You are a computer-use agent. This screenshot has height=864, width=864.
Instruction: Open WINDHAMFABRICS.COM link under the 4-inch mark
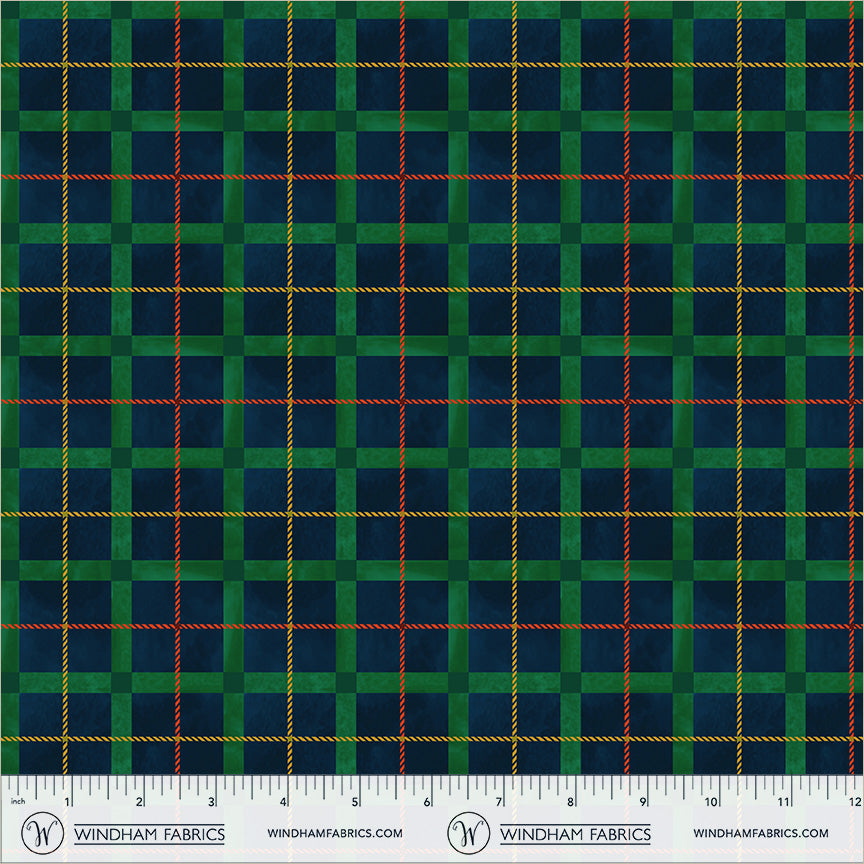click(335, 833)
